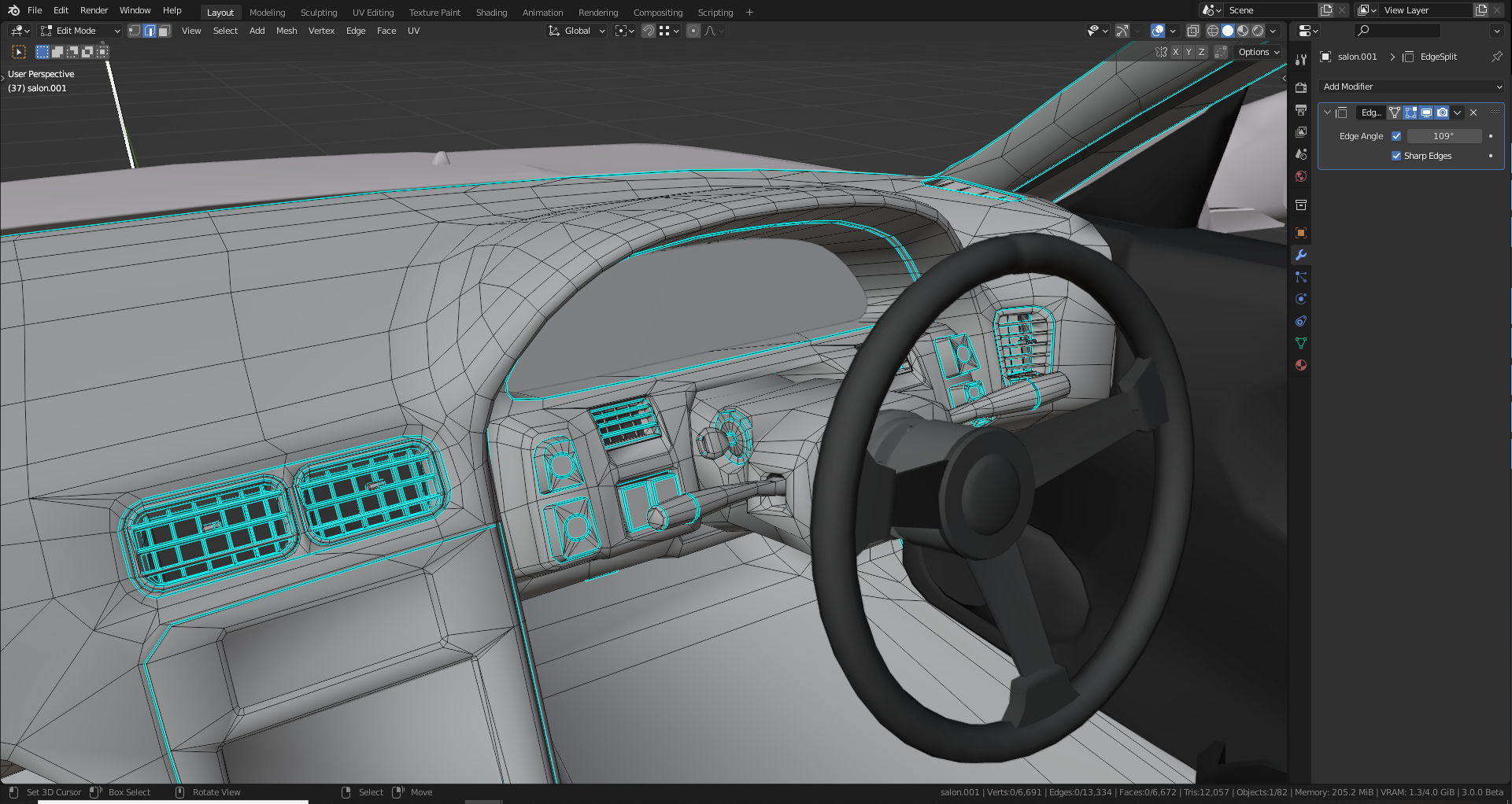Image resolution: width=1512 pixels, height=804 pixels.
Task: Open the Render menu
Action: (x=94, y=10)
